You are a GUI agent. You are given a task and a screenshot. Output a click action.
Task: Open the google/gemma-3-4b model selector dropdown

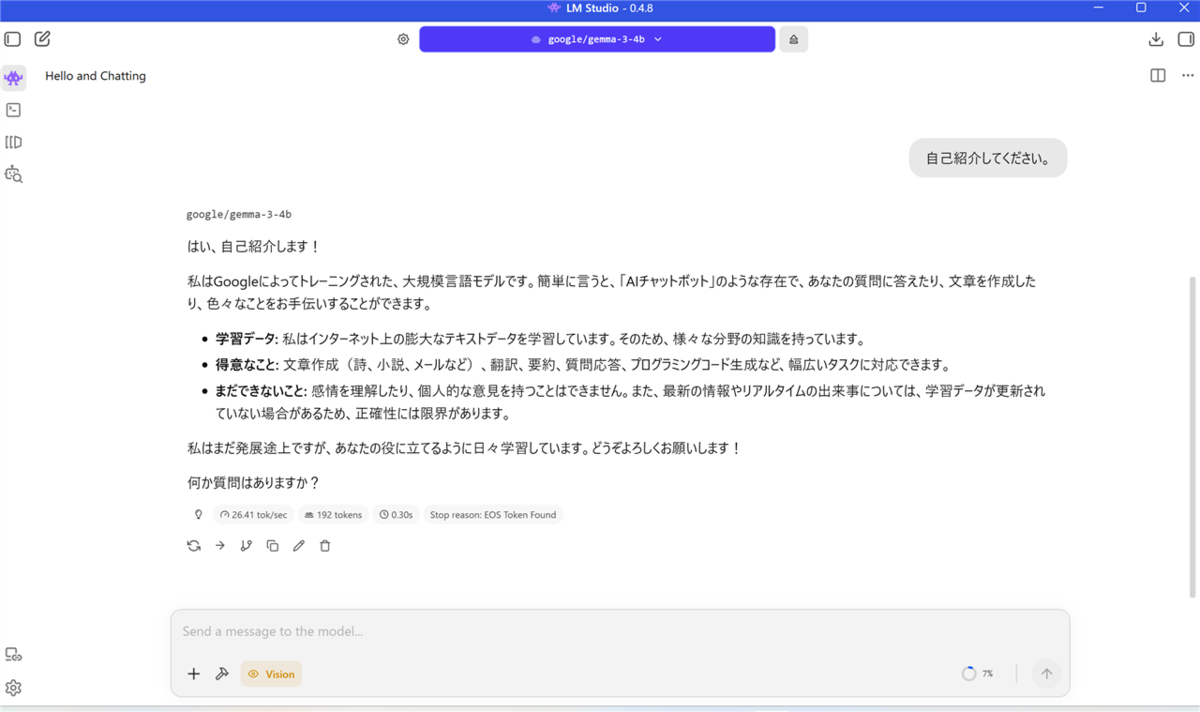pos(597,40)
